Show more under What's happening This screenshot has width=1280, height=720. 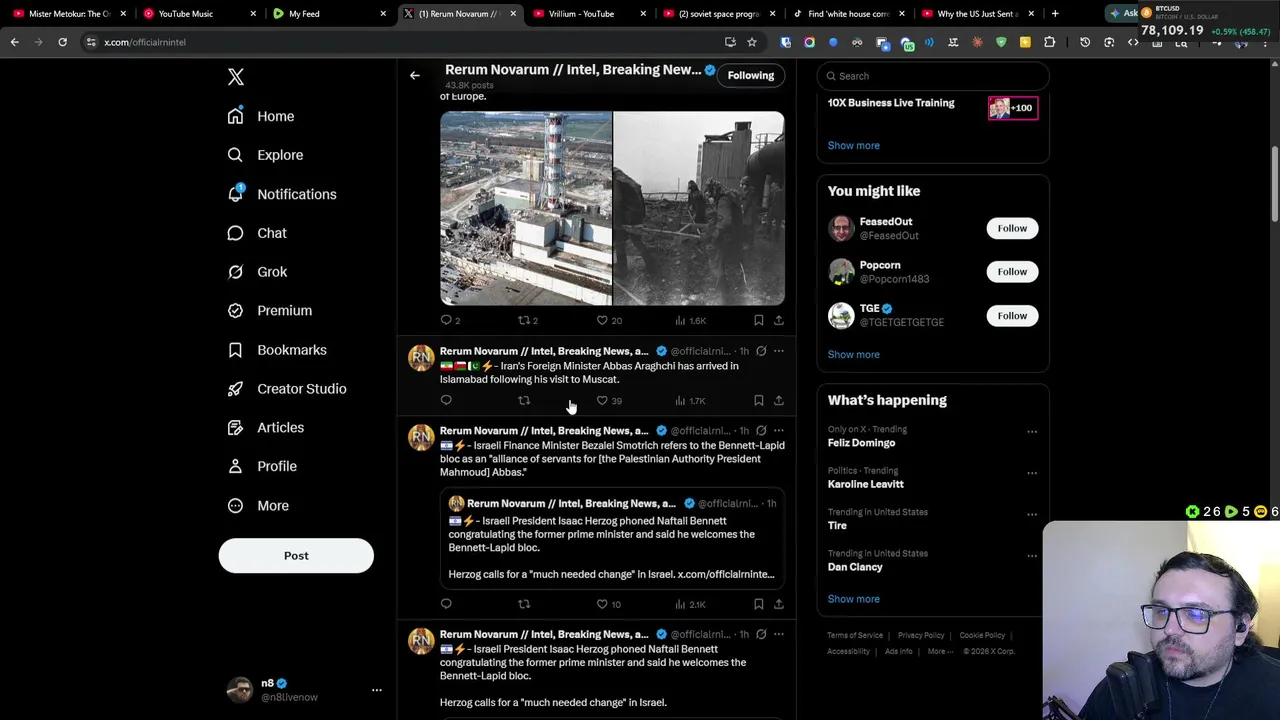pyautogui.click(x=854, y=599)
